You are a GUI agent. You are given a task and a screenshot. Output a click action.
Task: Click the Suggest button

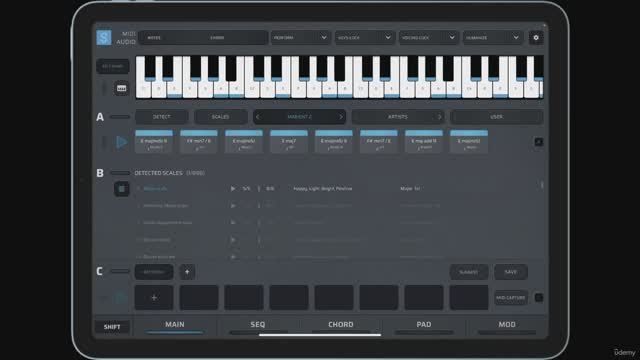coord(469,272)
